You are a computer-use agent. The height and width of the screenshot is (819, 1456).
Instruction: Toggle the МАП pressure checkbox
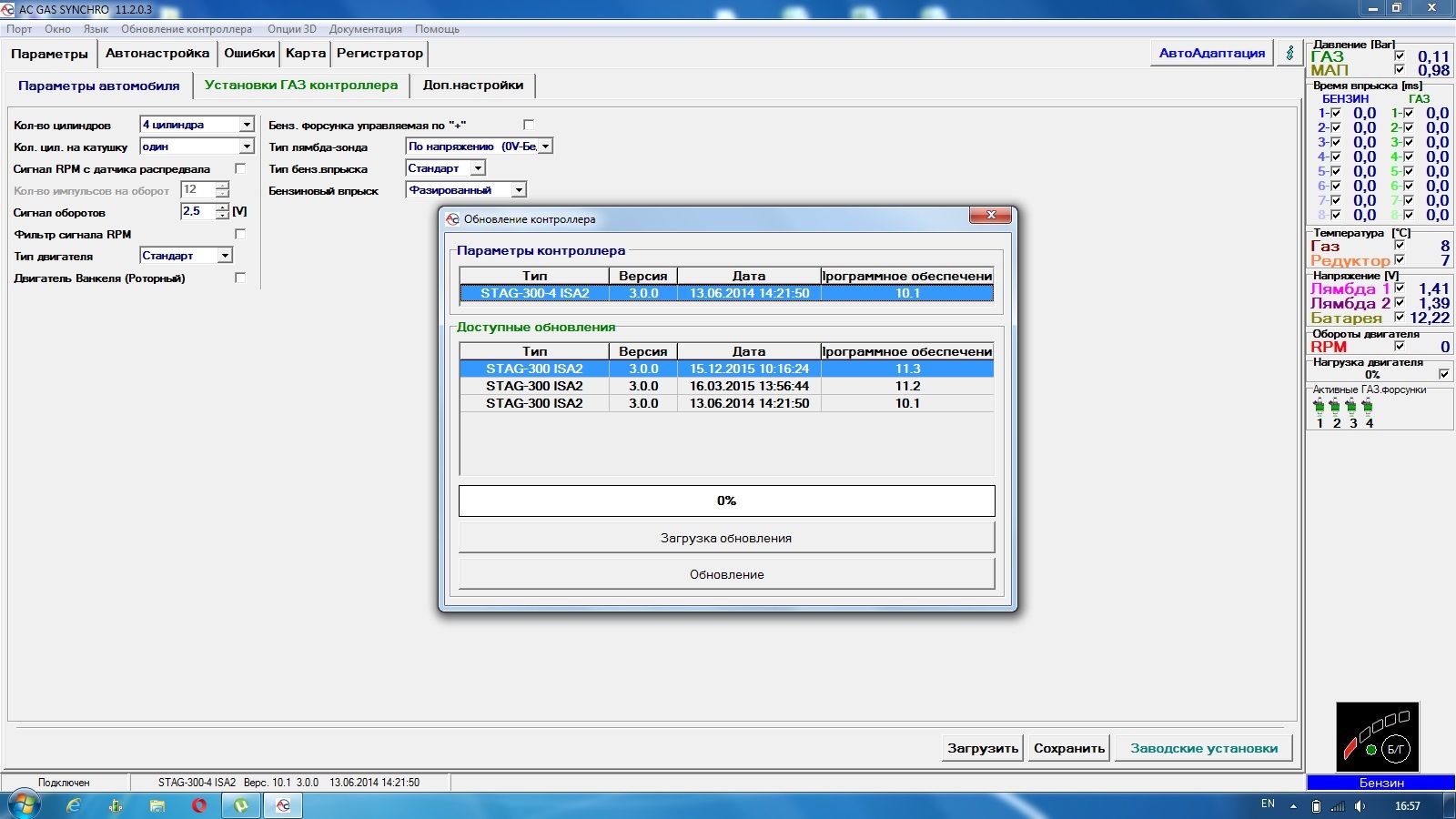[x=1400, y=69]
